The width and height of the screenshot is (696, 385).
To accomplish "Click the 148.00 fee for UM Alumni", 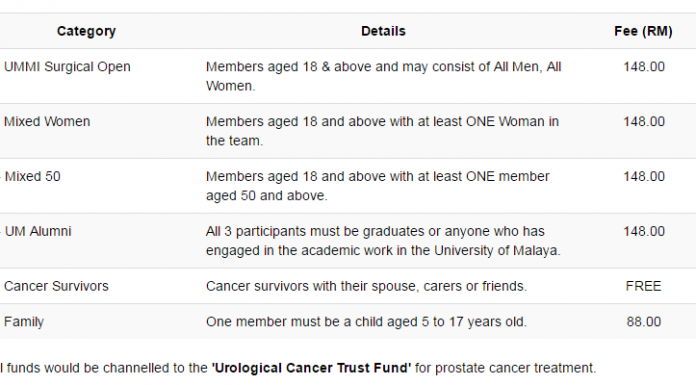I will coord(644,231).
